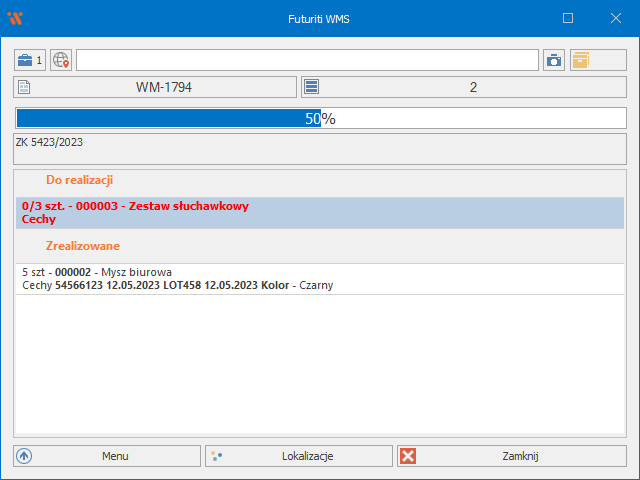640x480 pixels.
Task: Click the empty text input field
Action: 307,60
